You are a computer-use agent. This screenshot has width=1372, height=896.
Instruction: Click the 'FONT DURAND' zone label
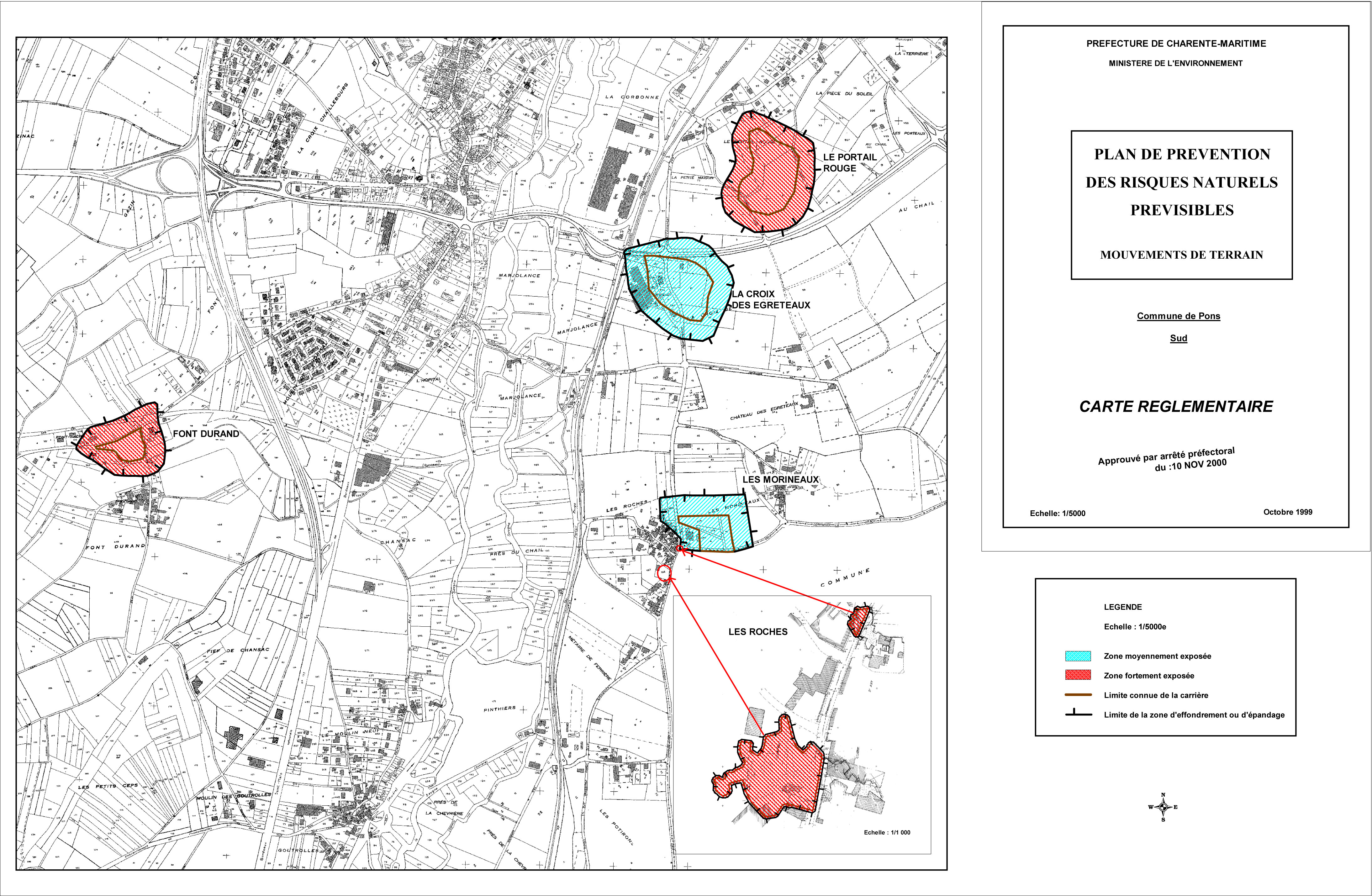[206, 434]
